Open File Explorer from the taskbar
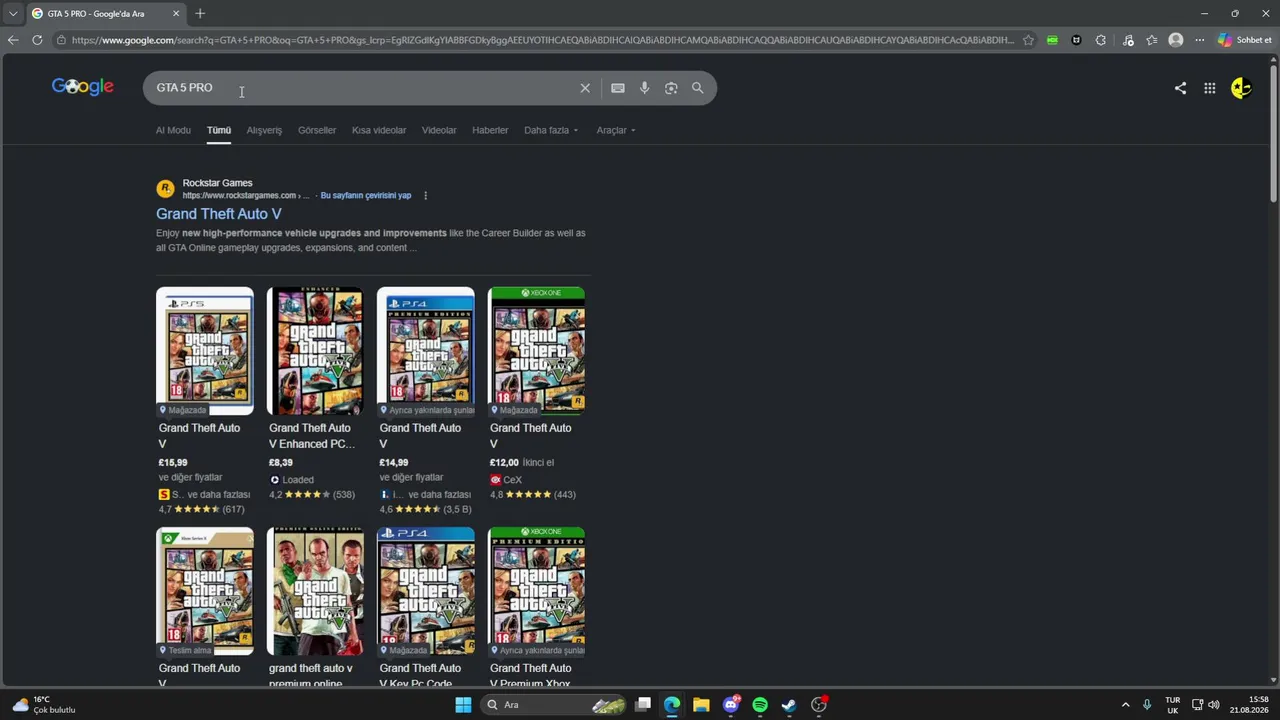 pos(701,705)
